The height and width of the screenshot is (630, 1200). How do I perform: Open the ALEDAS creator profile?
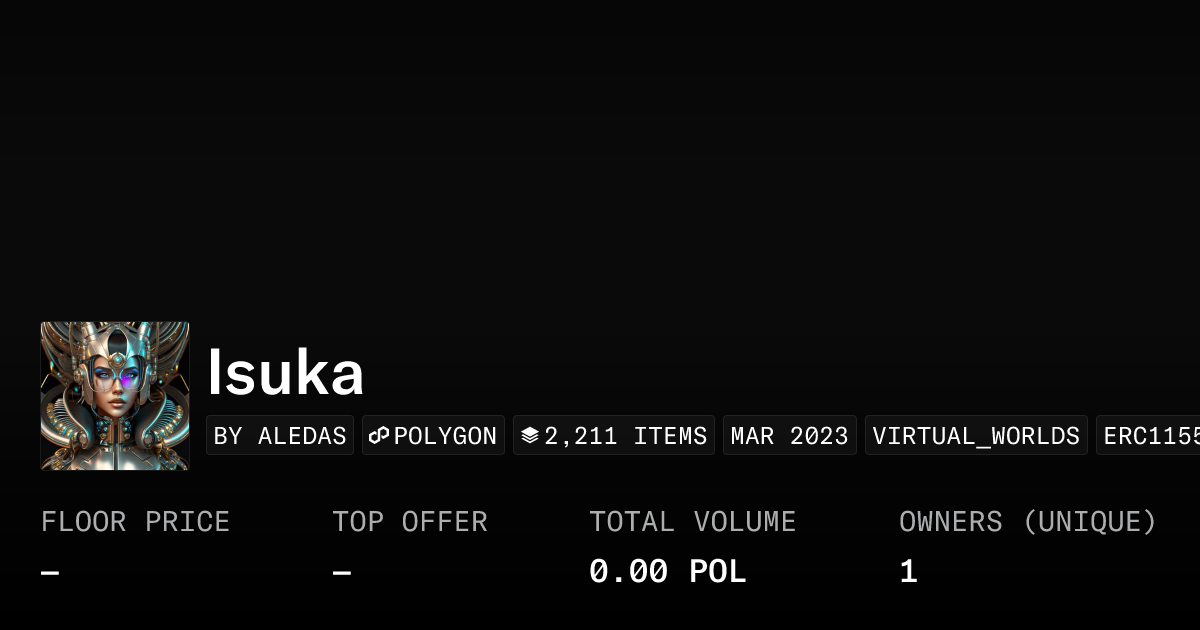coord(280,435)
